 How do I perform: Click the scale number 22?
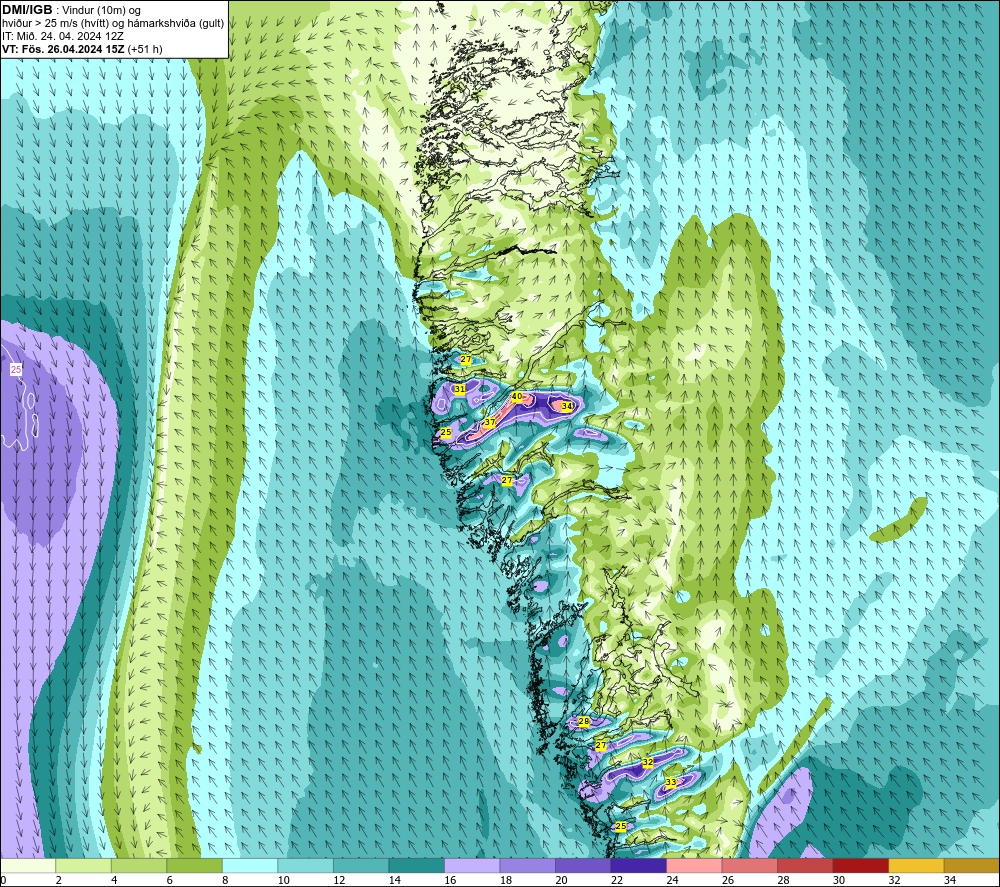tap(617, 880)
